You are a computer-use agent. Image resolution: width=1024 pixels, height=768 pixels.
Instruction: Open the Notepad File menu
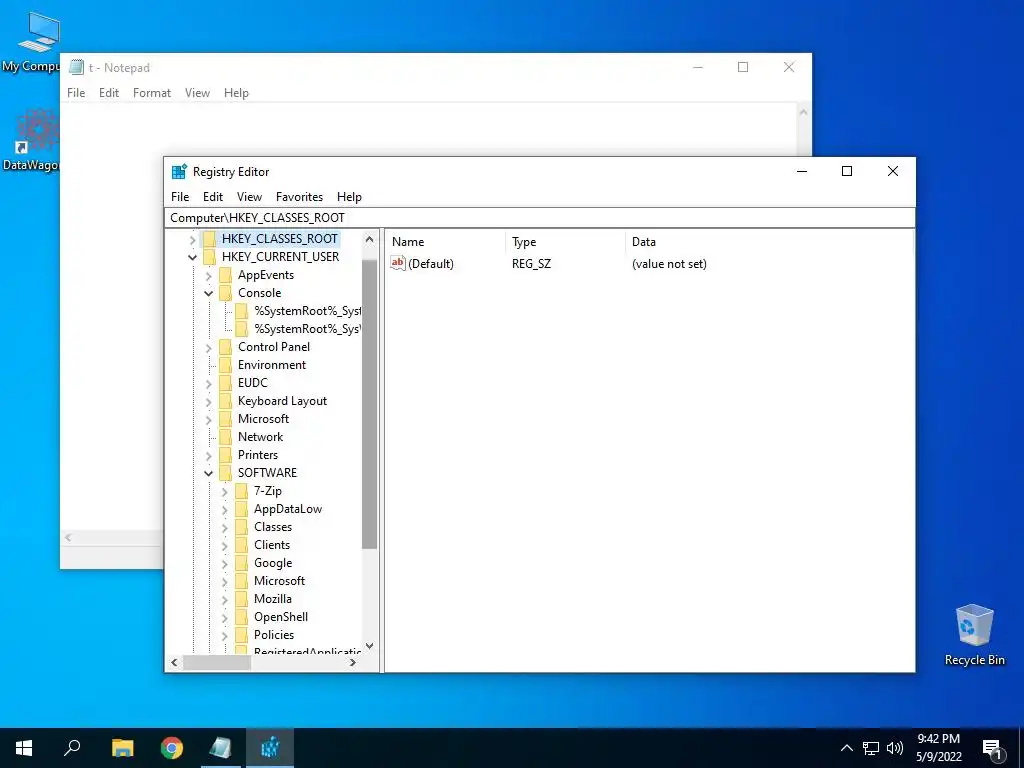(76, 93)
